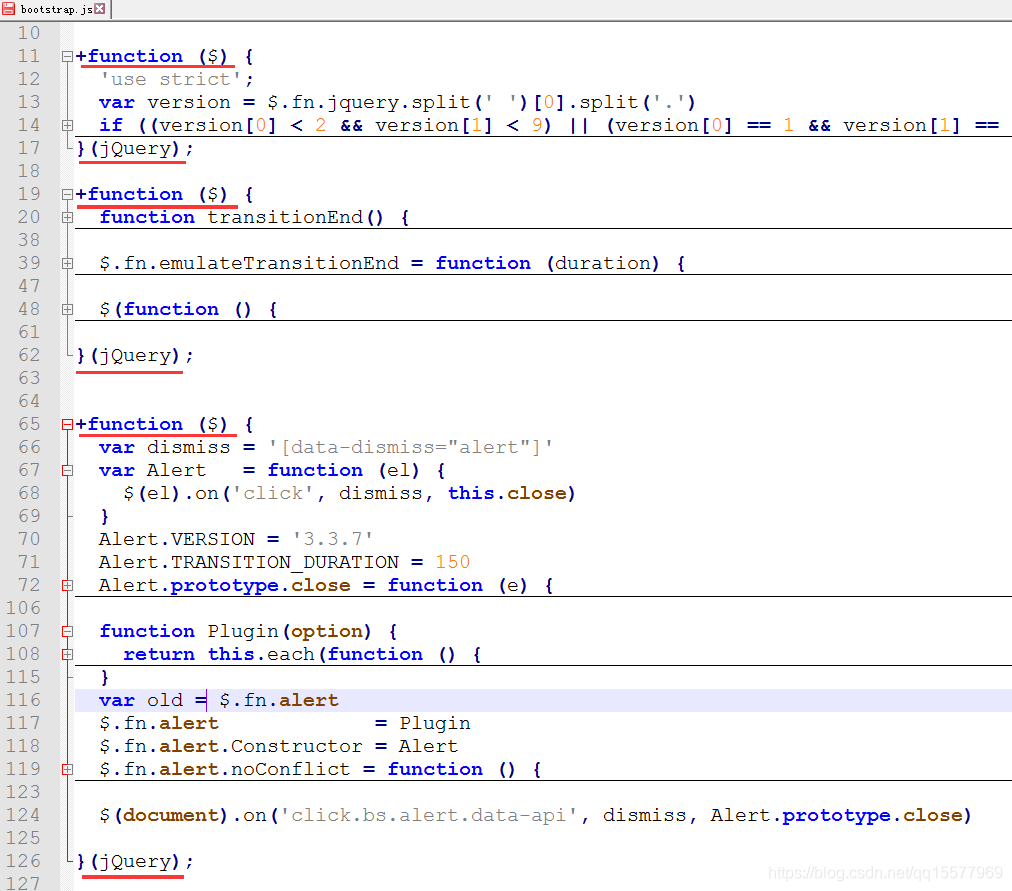Viewport: 1012px width, 891px height.
Task: Collapse the first jQuery IIFE at line 11
Action: click(x=65, y=56)
